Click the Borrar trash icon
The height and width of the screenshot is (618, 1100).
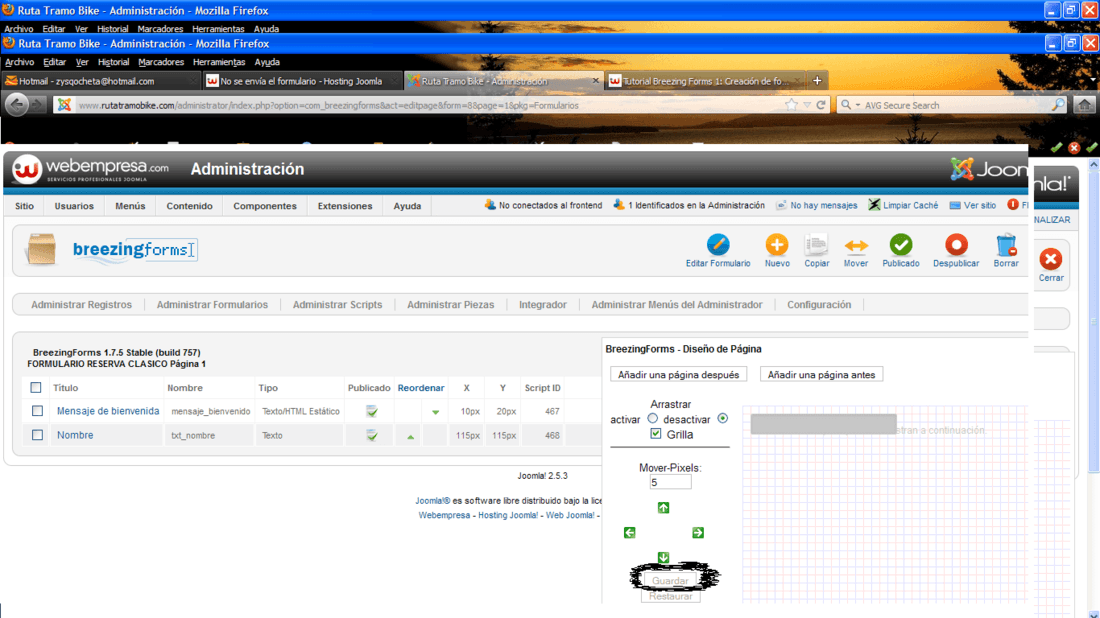1006,245
